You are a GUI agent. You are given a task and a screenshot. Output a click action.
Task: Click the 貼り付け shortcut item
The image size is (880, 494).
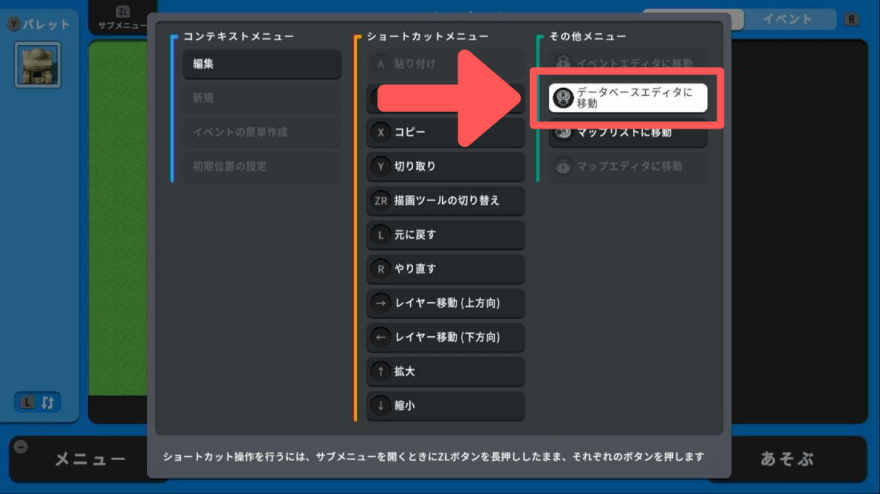tap(446, 64)
